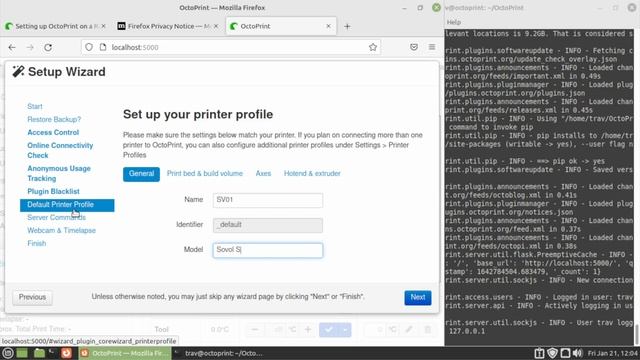Click the show desktop icon in the taskbar
This screenshot has width=640, height=360.
pyautogui.click(x=22, y=353)
